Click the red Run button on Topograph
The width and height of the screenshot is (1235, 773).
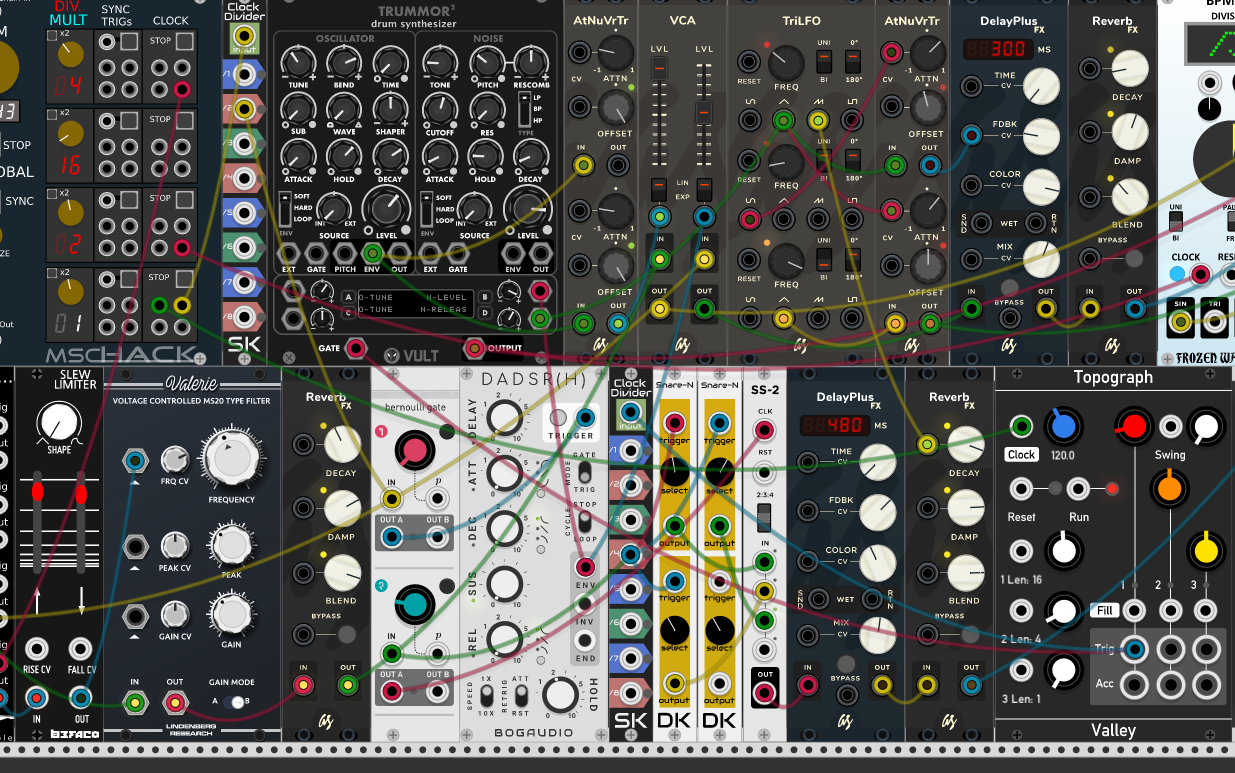[x=1112, y=489]
